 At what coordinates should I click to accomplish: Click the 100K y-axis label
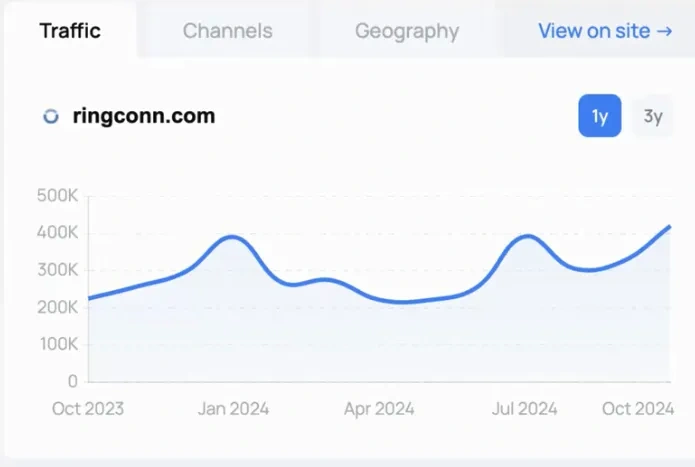click(56, 344)
